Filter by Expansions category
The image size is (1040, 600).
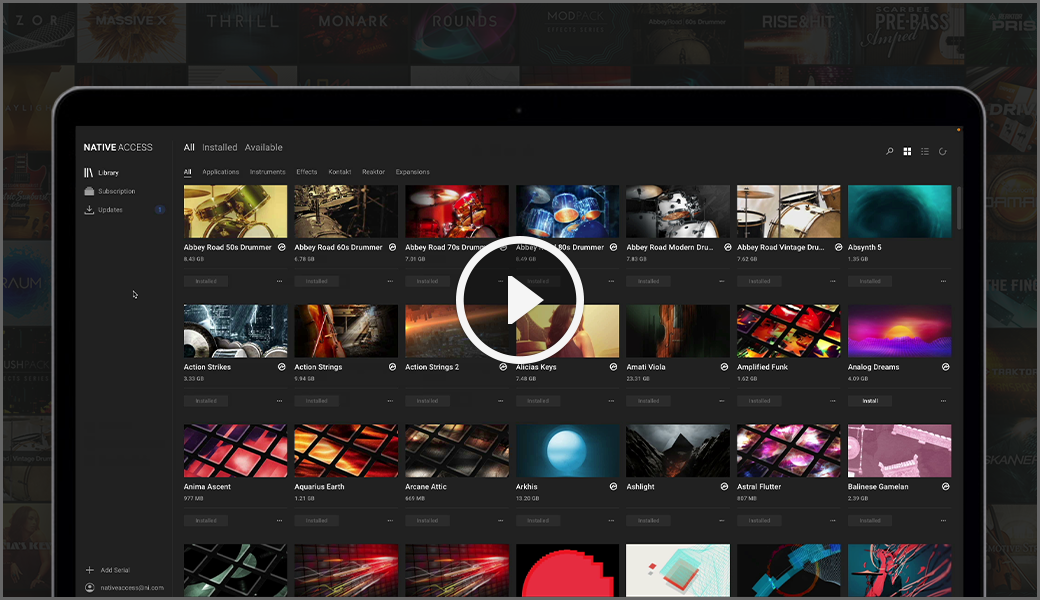(x=413, y=172)
